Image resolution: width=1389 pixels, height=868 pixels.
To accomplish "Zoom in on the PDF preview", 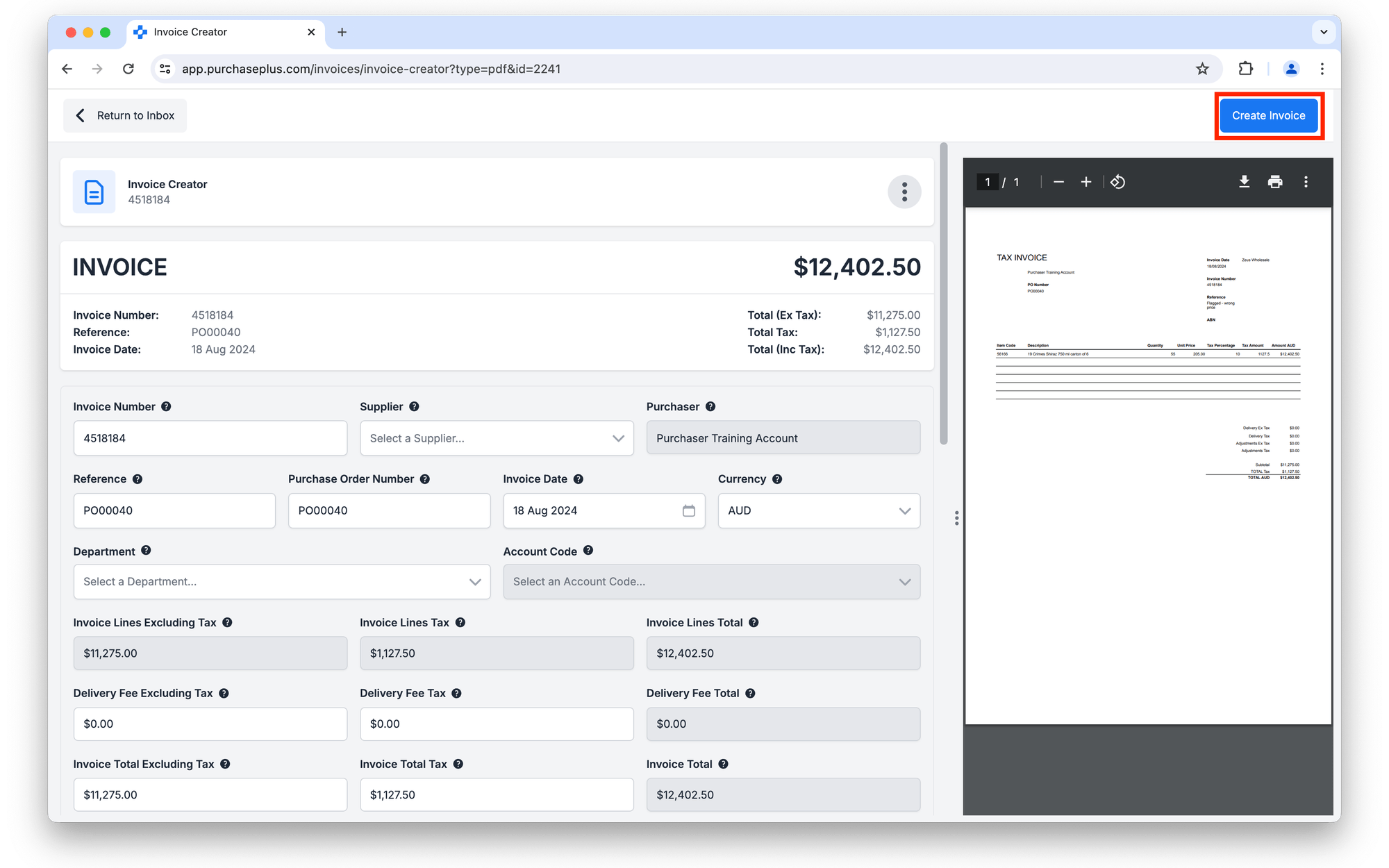I will [1086, 182].
